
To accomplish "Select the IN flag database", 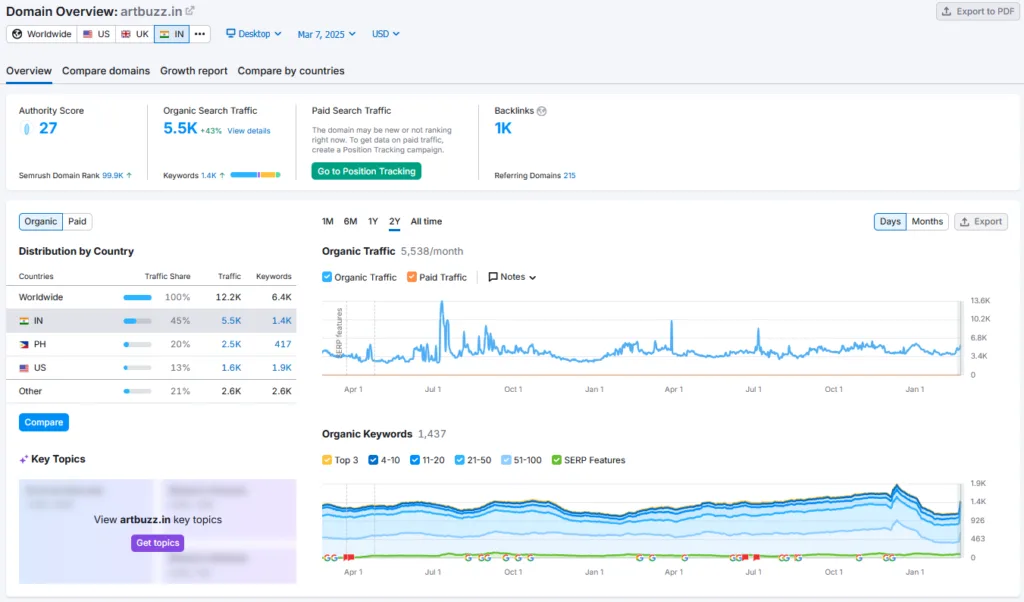I will [172, 34].
